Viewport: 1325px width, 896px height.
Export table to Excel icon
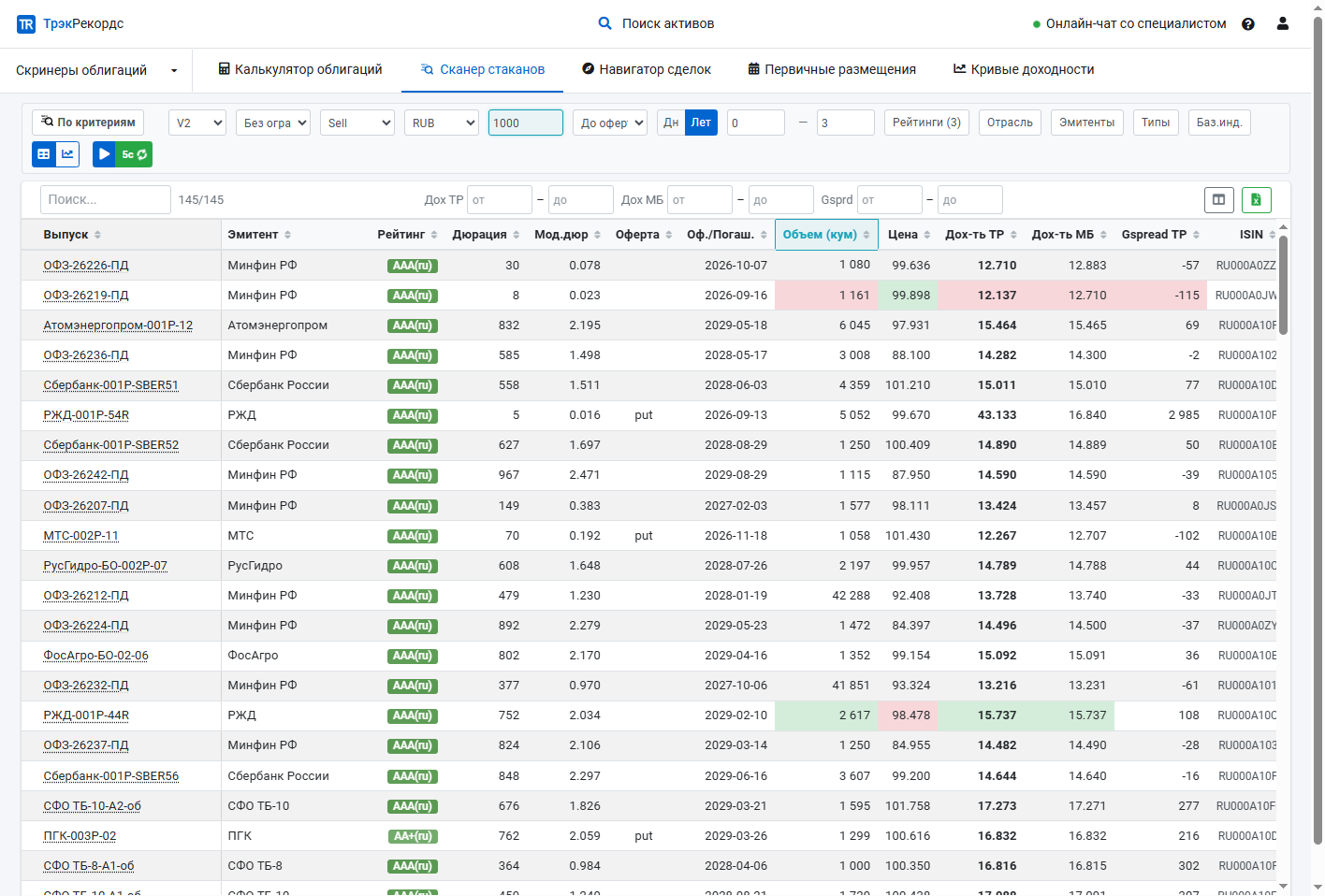1257,199
